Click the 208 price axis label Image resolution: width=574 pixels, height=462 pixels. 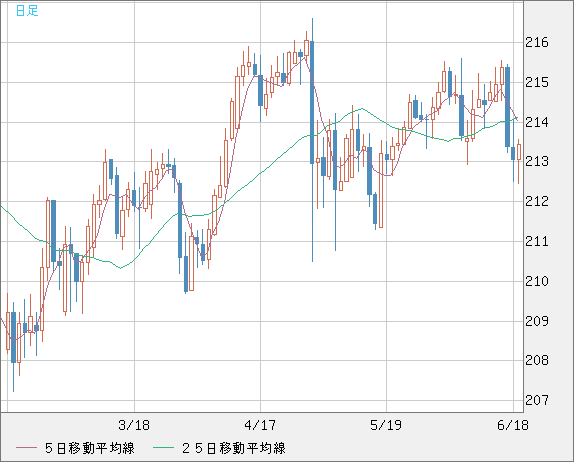point(537,361)
